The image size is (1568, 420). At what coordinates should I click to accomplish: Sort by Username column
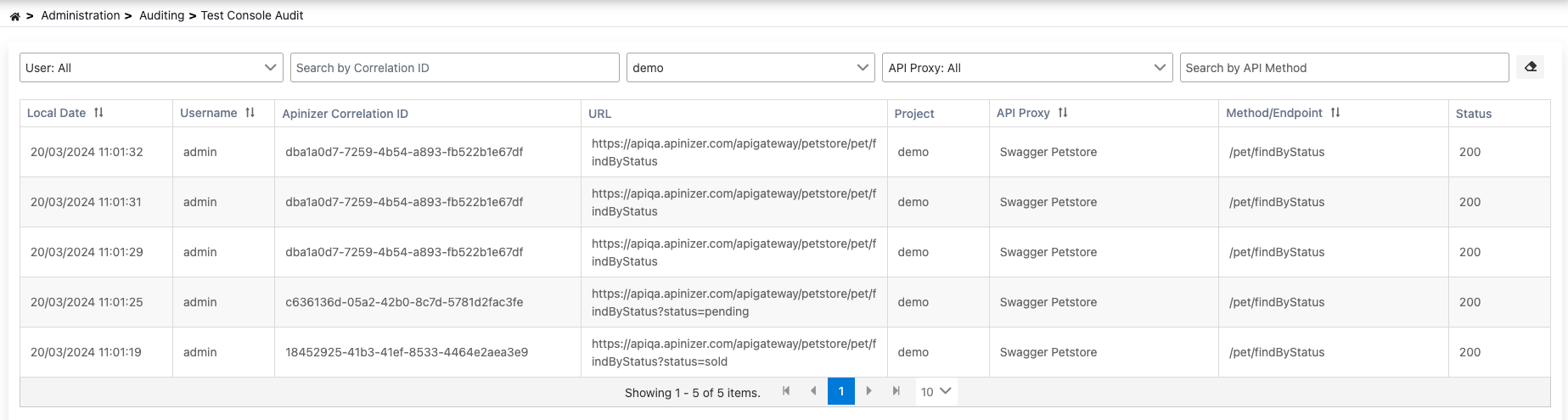[250, 113]
